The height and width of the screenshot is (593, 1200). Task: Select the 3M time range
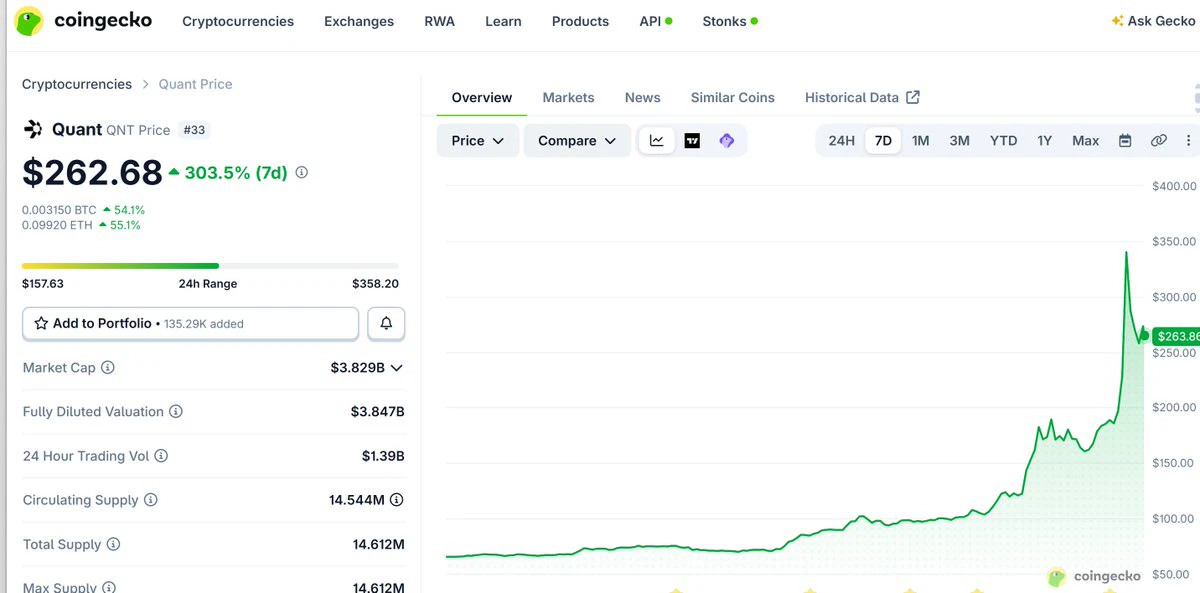pyautogui.click(x=959, y=141)
